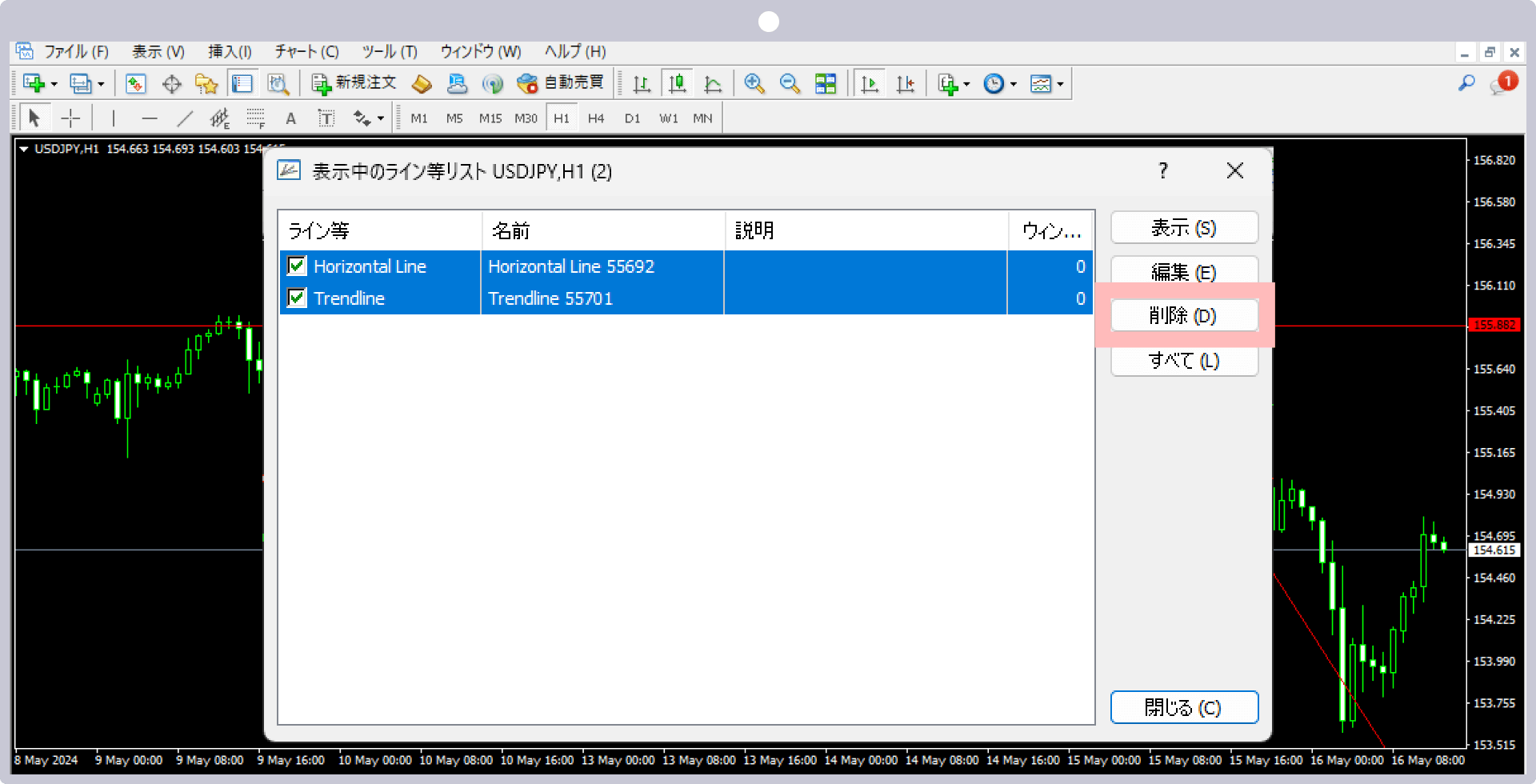Click the すべて (L) button
1536x784 pixels.
tap(1184, 362)
